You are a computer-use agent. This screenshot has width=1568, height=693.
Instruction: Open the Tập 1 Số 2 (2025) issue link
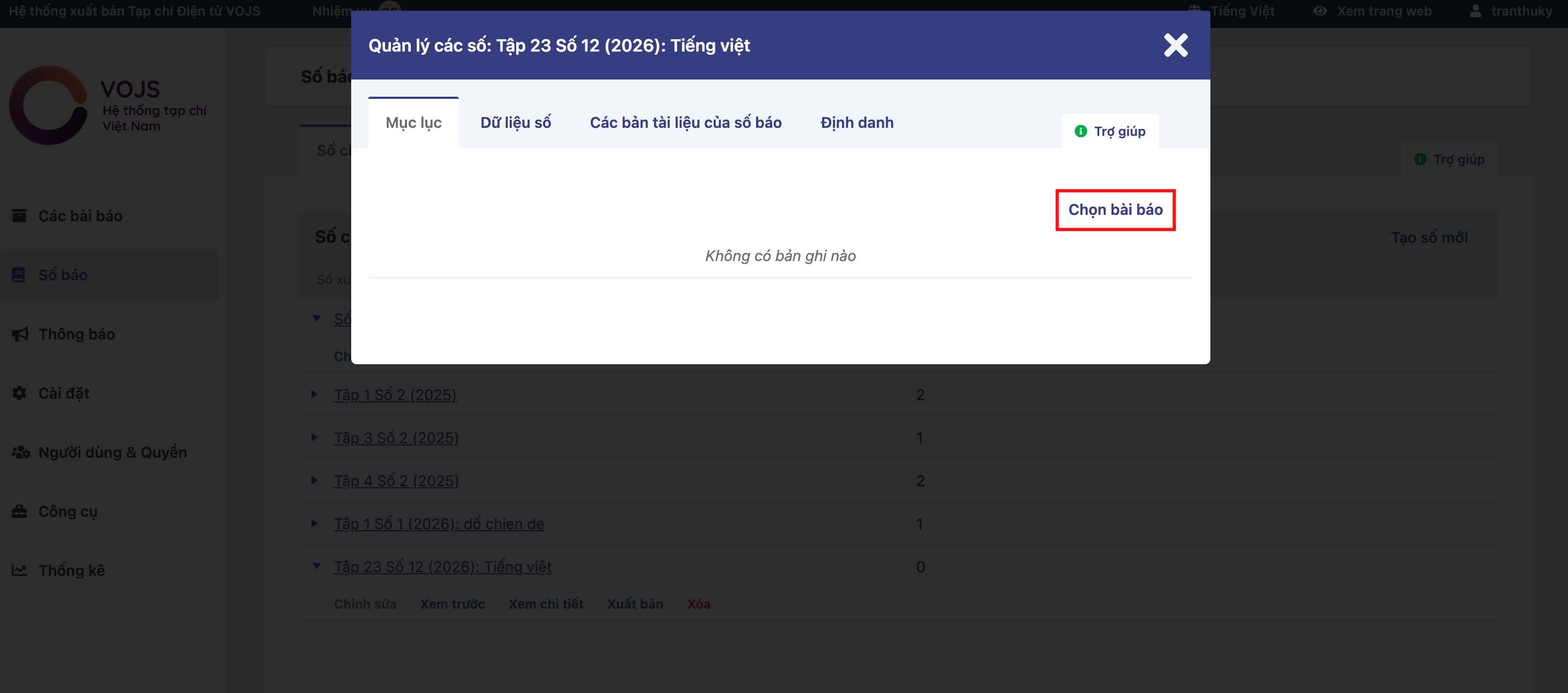(x=395, y=395)
